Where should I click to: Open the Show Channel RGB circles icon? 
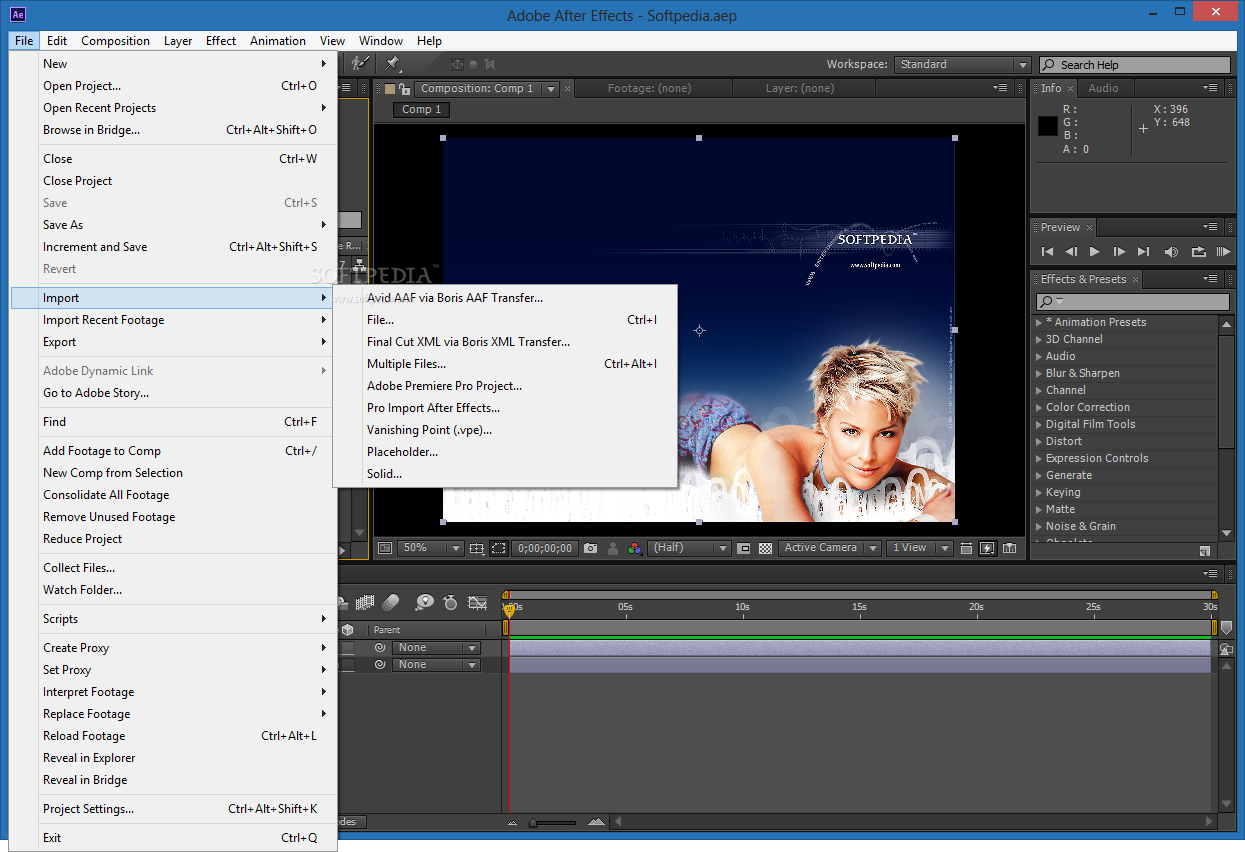[x=634, y=548]
